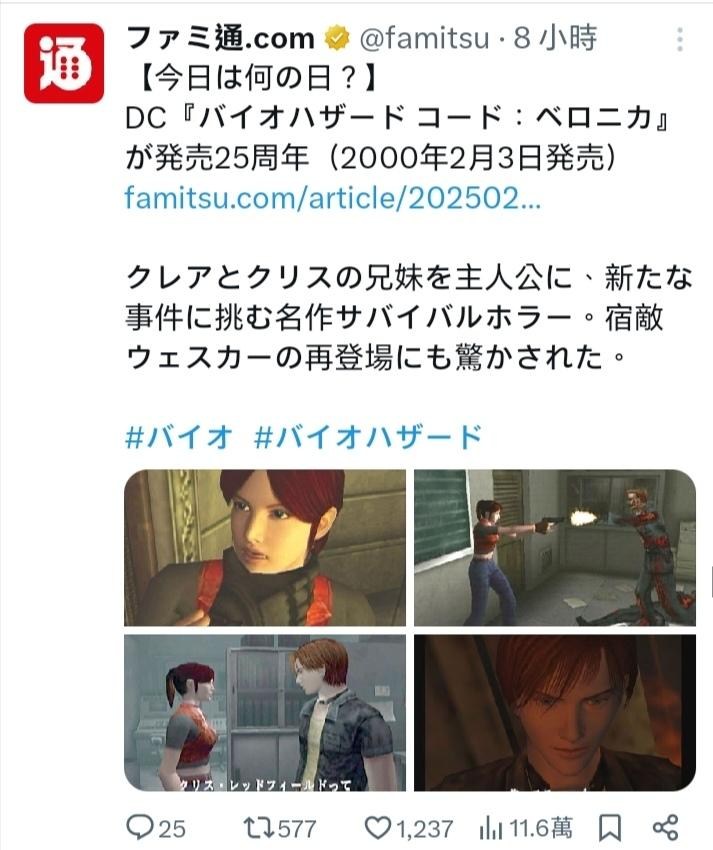The width and height of the screenshot is (713, 850).
Task: Open the ファミ通.com display name
Action: pos(220,38)
